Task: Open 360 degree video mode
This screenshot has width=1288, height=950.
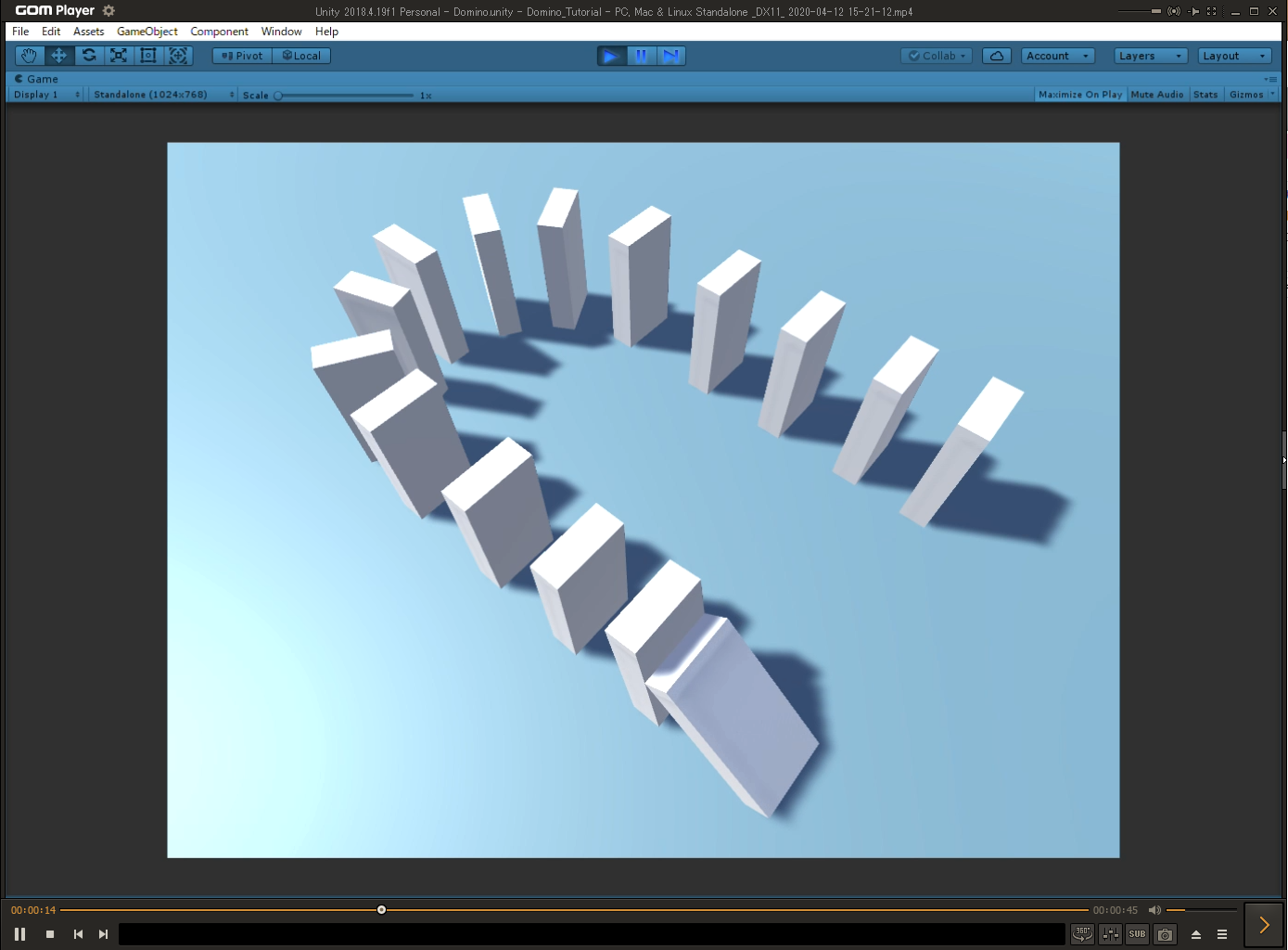Action: (1082, 934)
